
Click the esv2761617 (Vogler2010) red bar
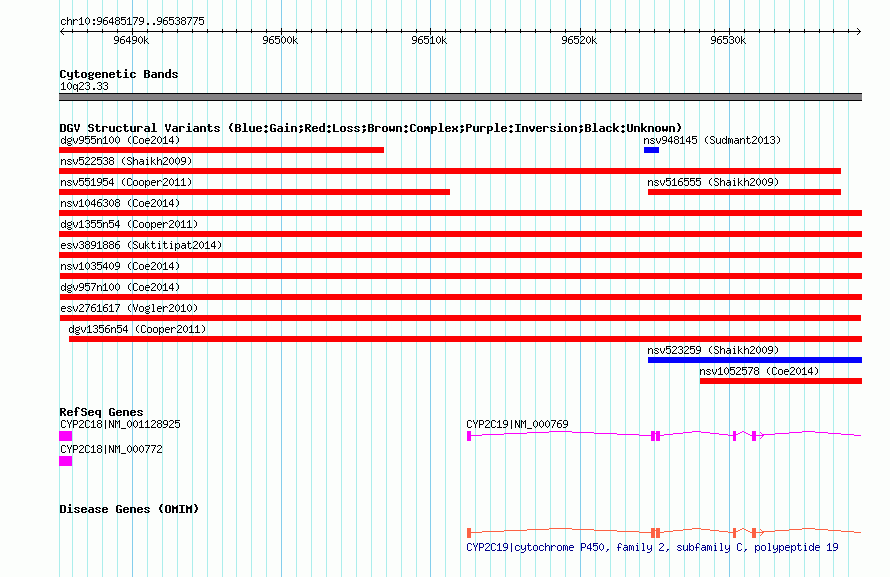pos(460,318)
